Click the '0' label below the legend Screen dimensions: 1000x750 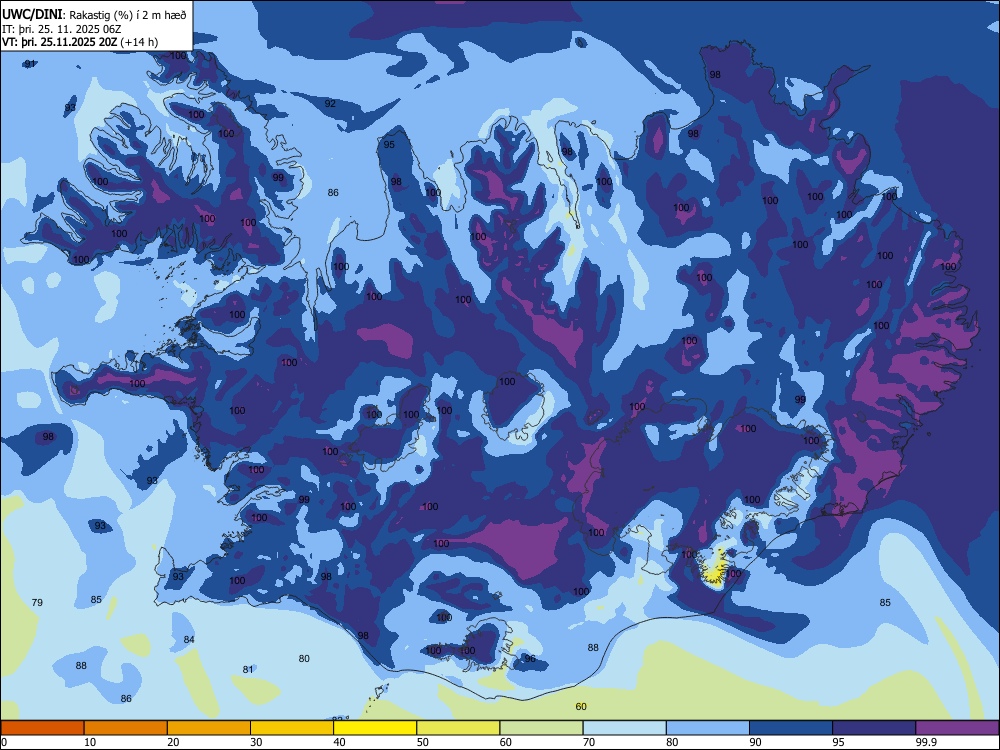4,742
